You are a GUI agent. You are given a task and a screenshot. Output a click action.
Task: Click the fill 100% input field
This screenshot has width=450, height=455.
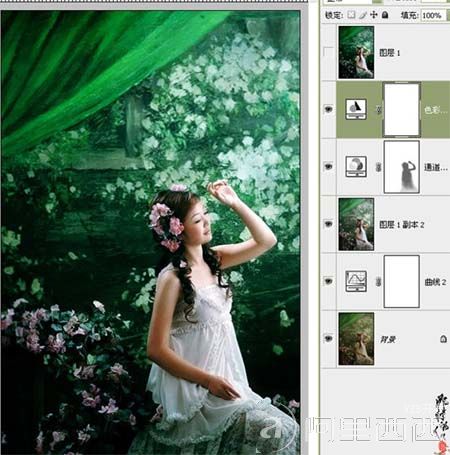click(x=433, y=15)
